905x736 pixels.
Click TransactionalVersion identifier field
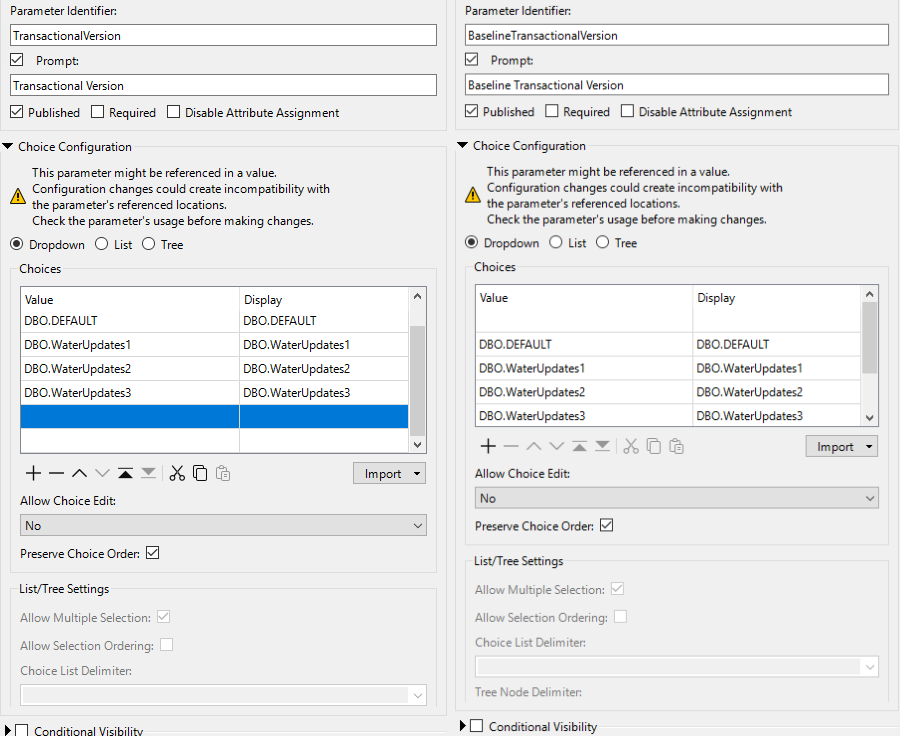click(223, 35)
